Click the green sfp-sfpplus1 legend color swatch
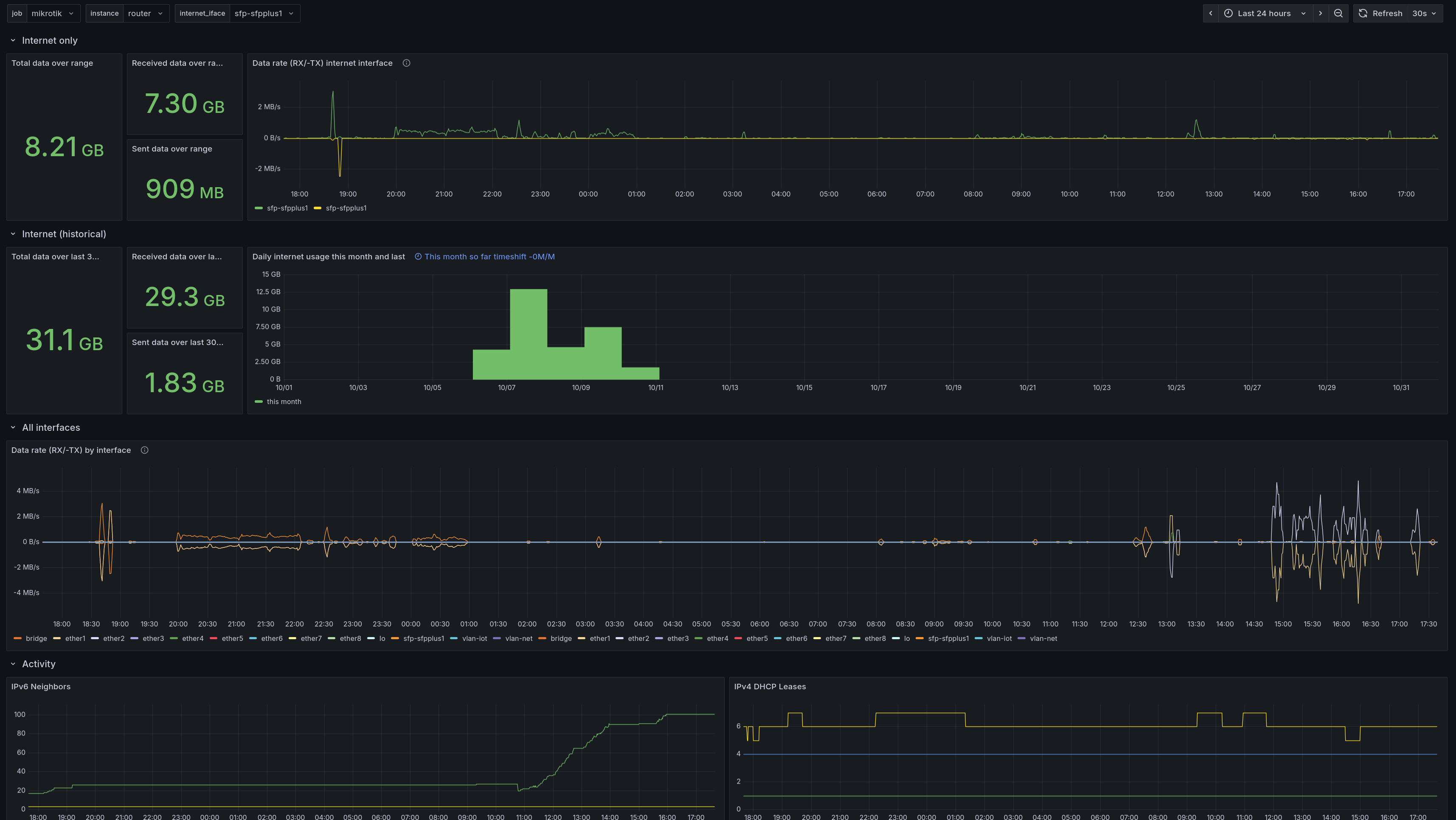The height and width of the screenshot is (820, 1456). pyautogui.click(x=259, y=208)
